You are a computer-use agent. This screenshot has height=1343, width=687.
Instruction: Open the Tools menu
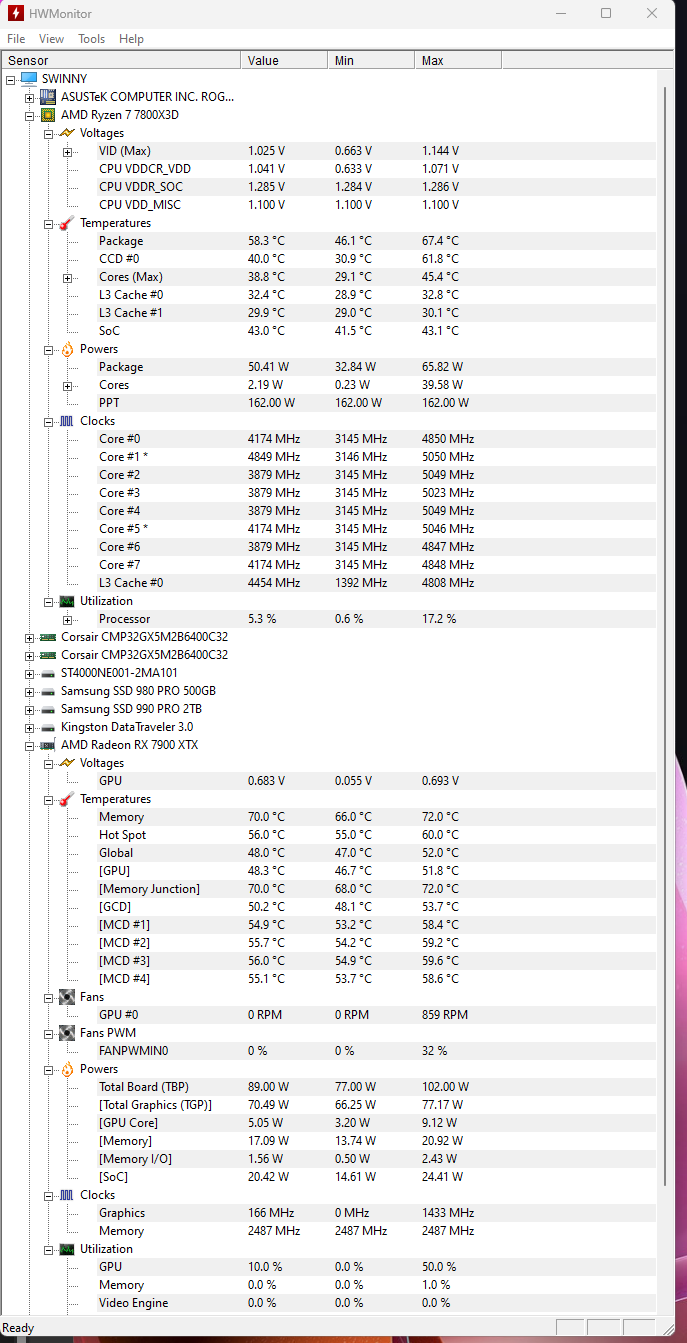[x=92, y=39]
